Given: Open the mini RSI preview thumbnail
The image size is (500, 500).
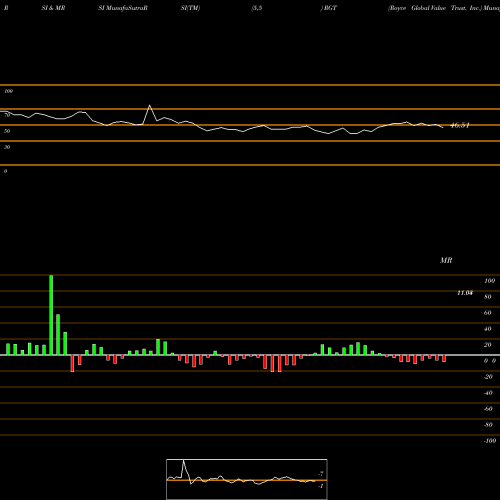Looking at the screenshot, I should pyautogui.click(x=247, y=479).
